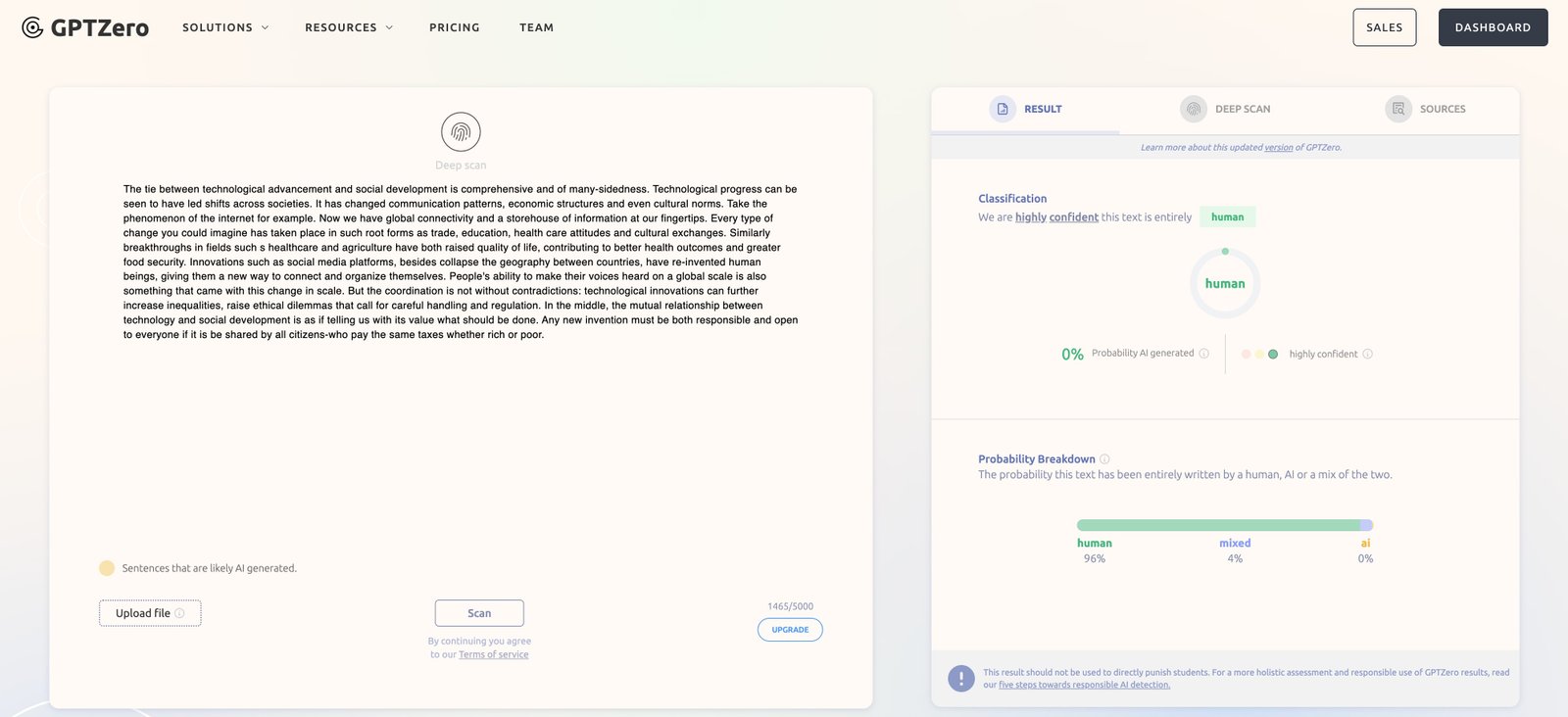Viewport: 1568px width, 717px height.
Task: Click the exclamation warning icon
Action: [x=960, y=678]
